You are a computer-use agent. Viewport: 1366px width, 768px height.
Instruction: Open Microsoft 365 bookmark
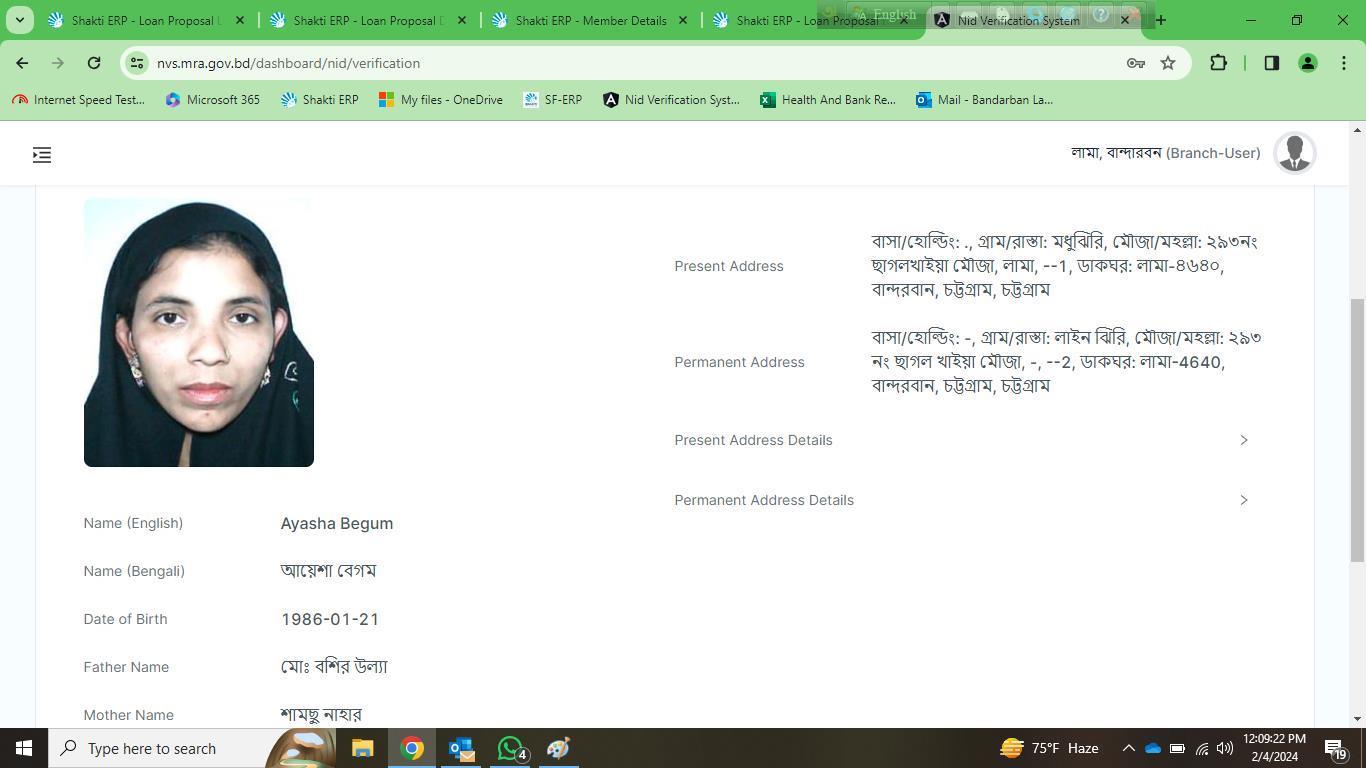[213, 100]
